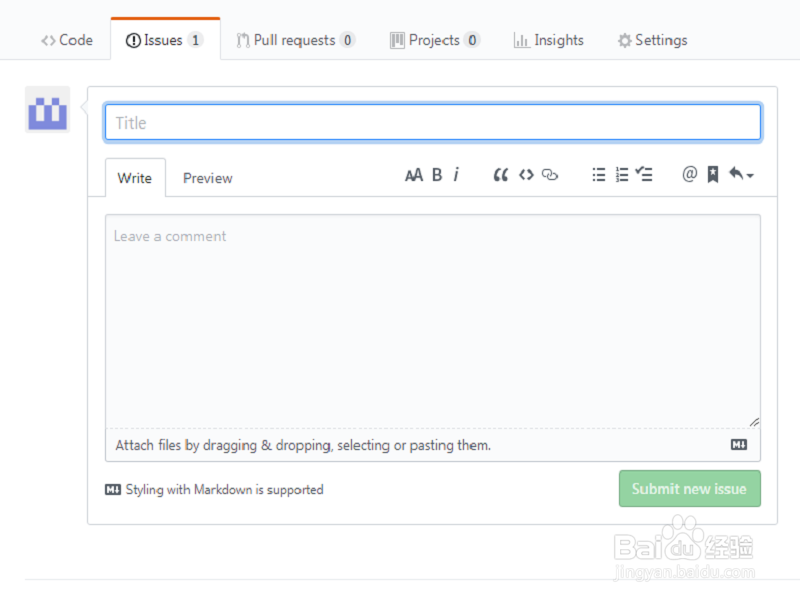Open the Insights section

(548, 40)
